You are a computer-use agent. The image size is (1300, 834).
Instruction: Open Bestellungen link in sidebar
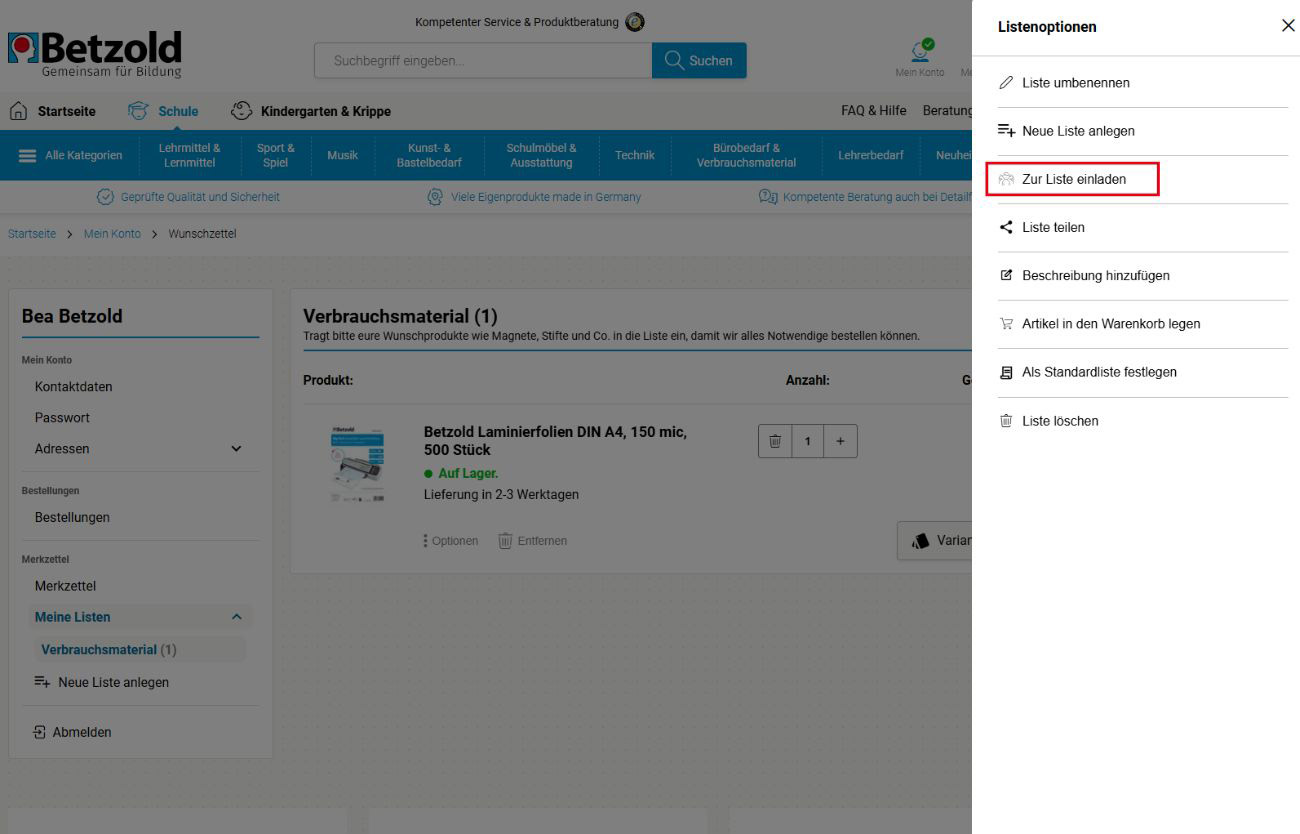tap(72, 518)
